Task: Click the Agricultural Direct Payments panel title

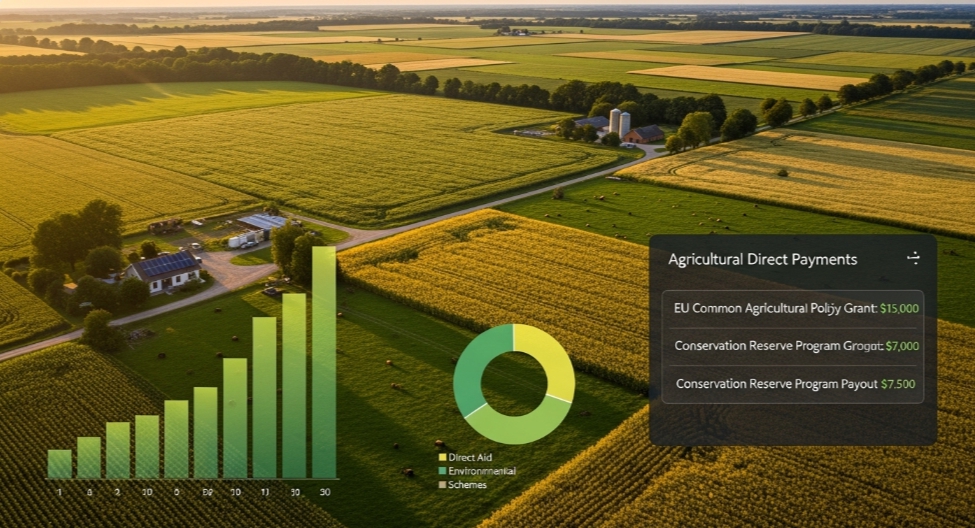Action: click(762, 259)
